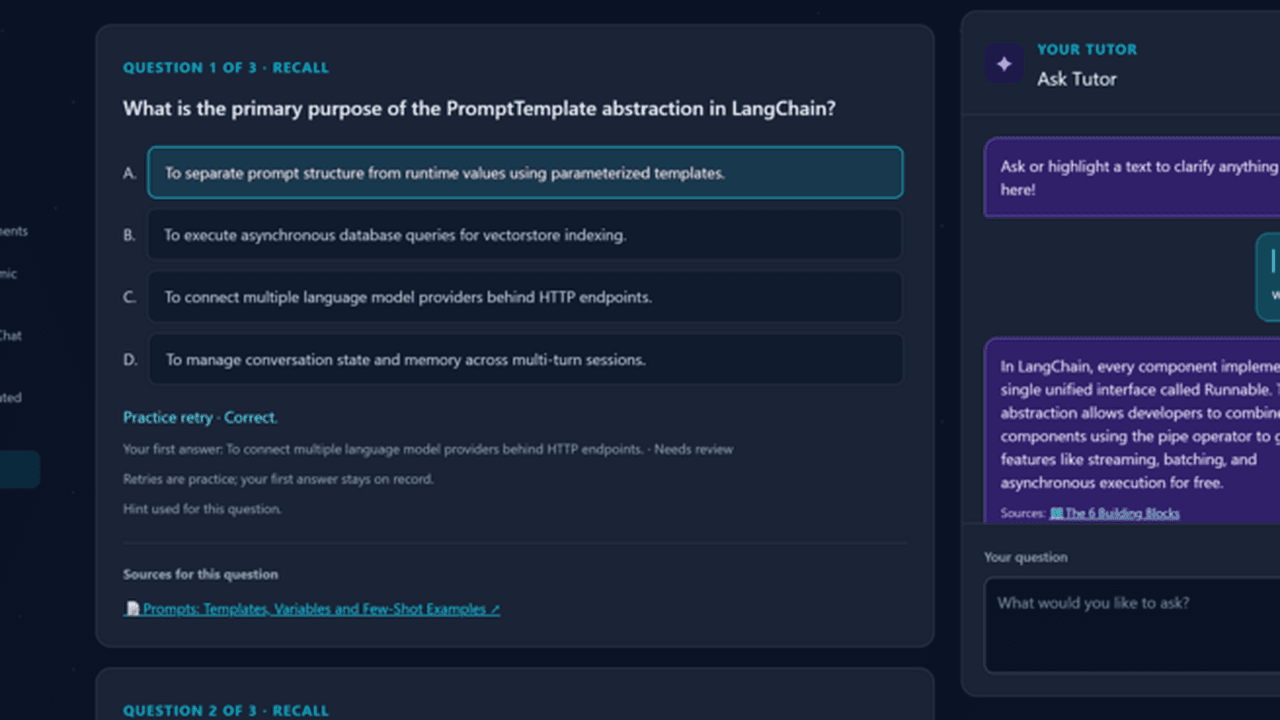Click the 'Your question' field label

1025,557
